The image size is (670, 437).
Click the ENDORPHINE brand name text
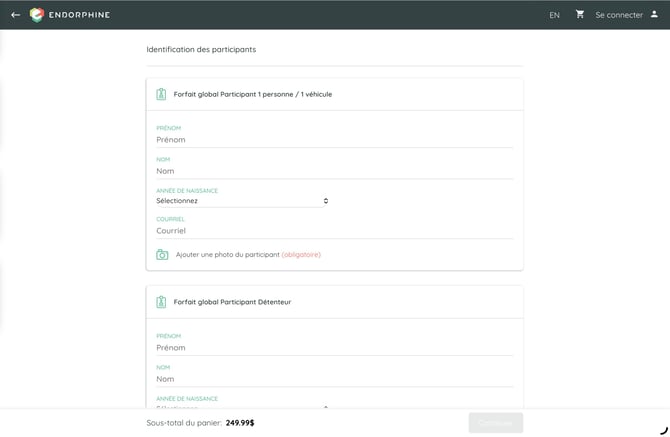pos(79,15)
